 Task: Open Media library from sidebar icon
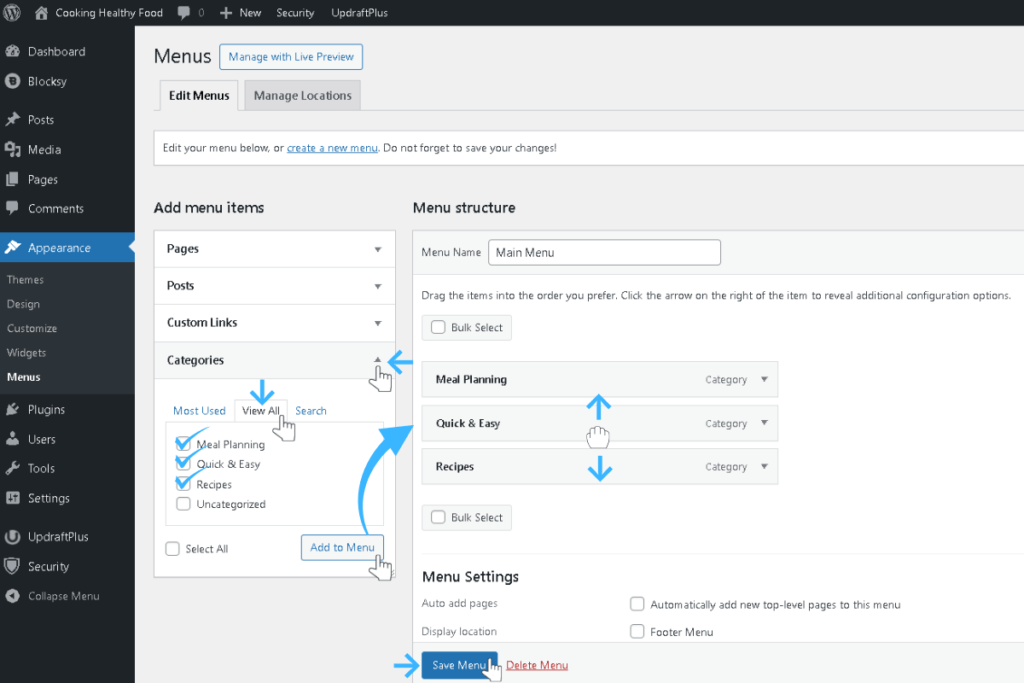point(13,149)
